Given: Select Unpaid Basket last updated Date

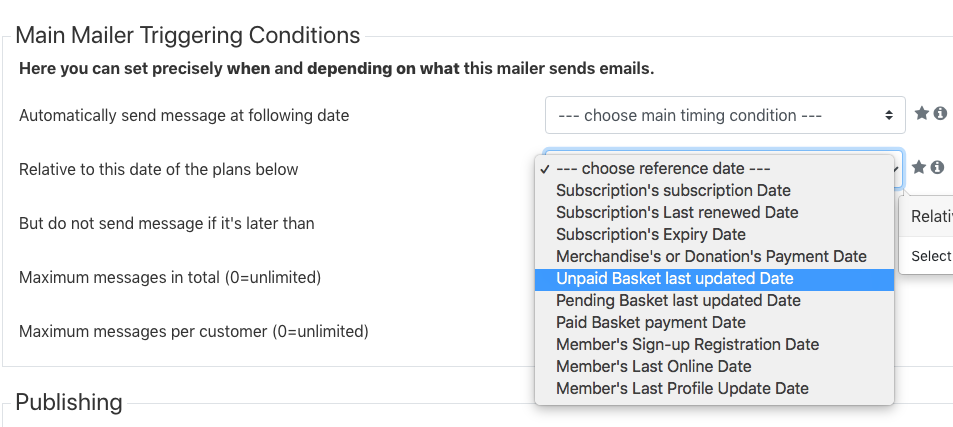Looking at the screenshot, I should [714, 278].
